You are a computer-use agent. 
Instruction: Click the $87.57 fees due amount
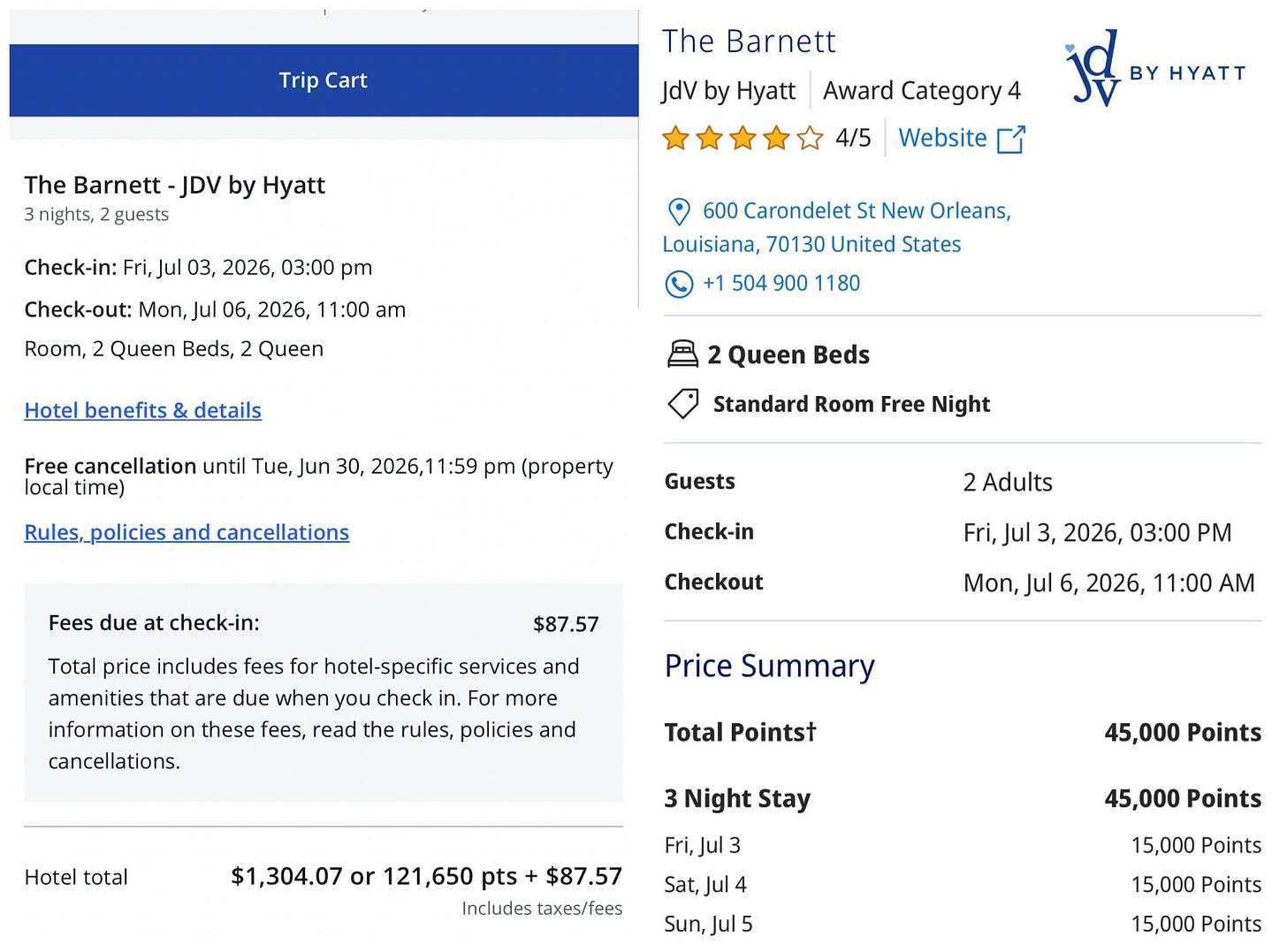click(566, 624)
